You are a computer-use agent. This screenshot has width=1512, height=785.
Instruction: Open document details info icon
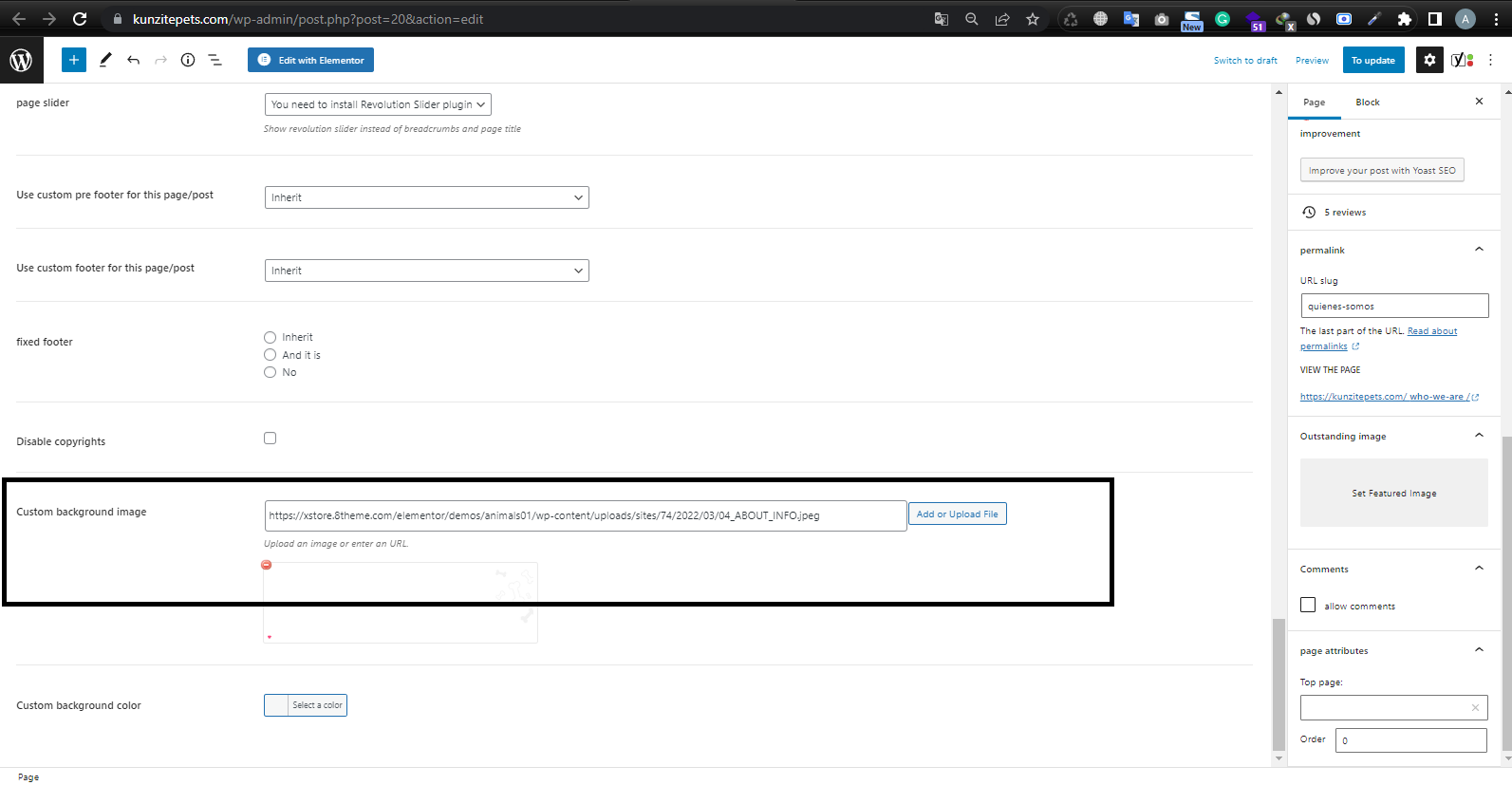pyautogui.click(x=188, y=60)
